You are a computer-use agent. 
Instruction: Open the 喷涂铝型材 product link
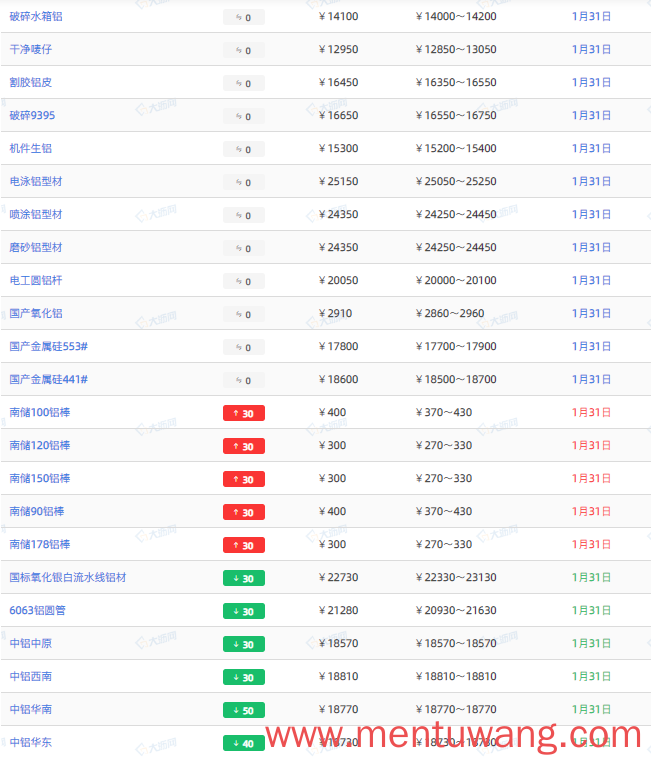(36, 215)
